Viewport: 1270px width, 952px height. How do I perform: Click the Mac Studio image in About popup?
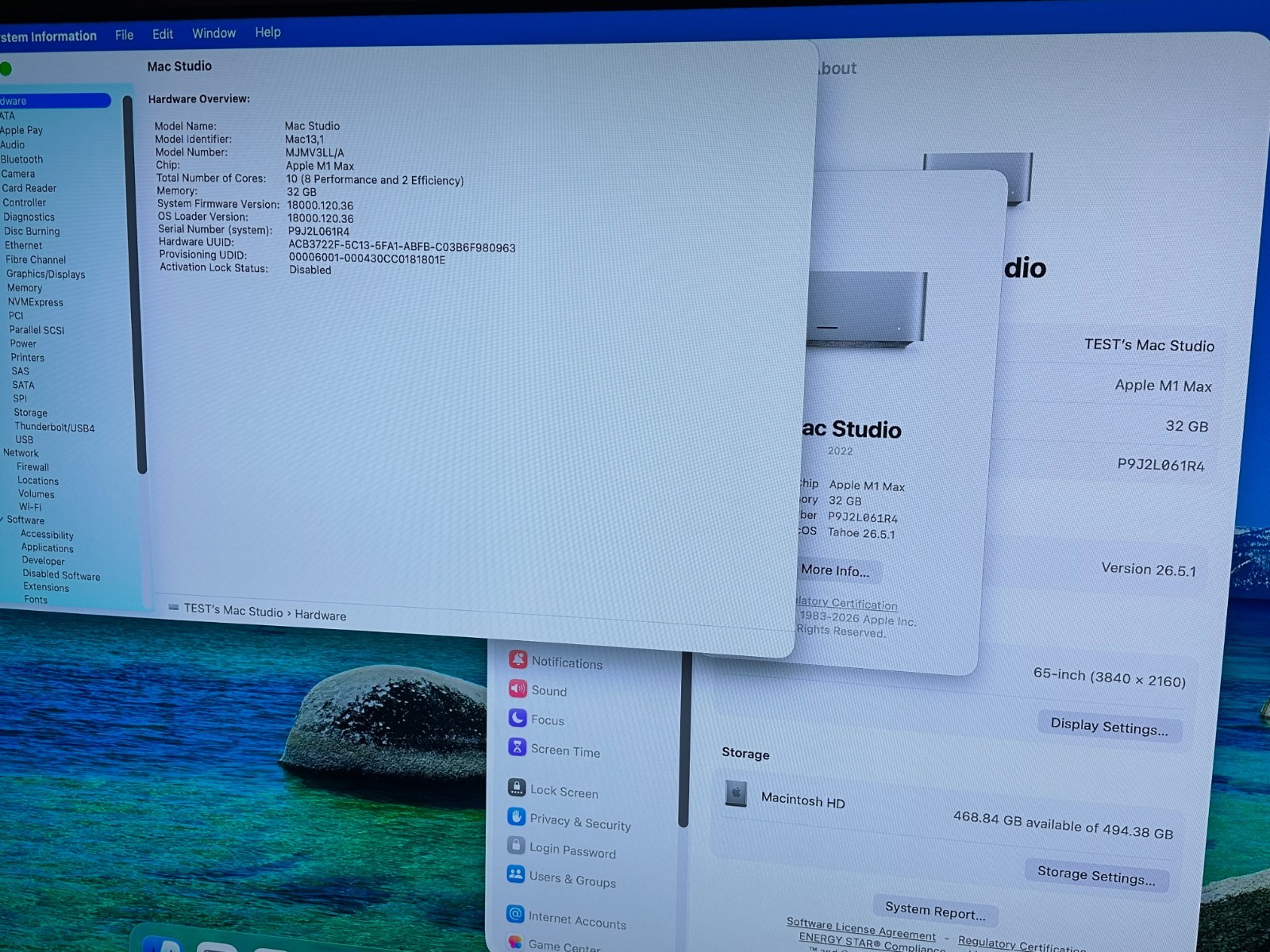click(x=867, y=309)
